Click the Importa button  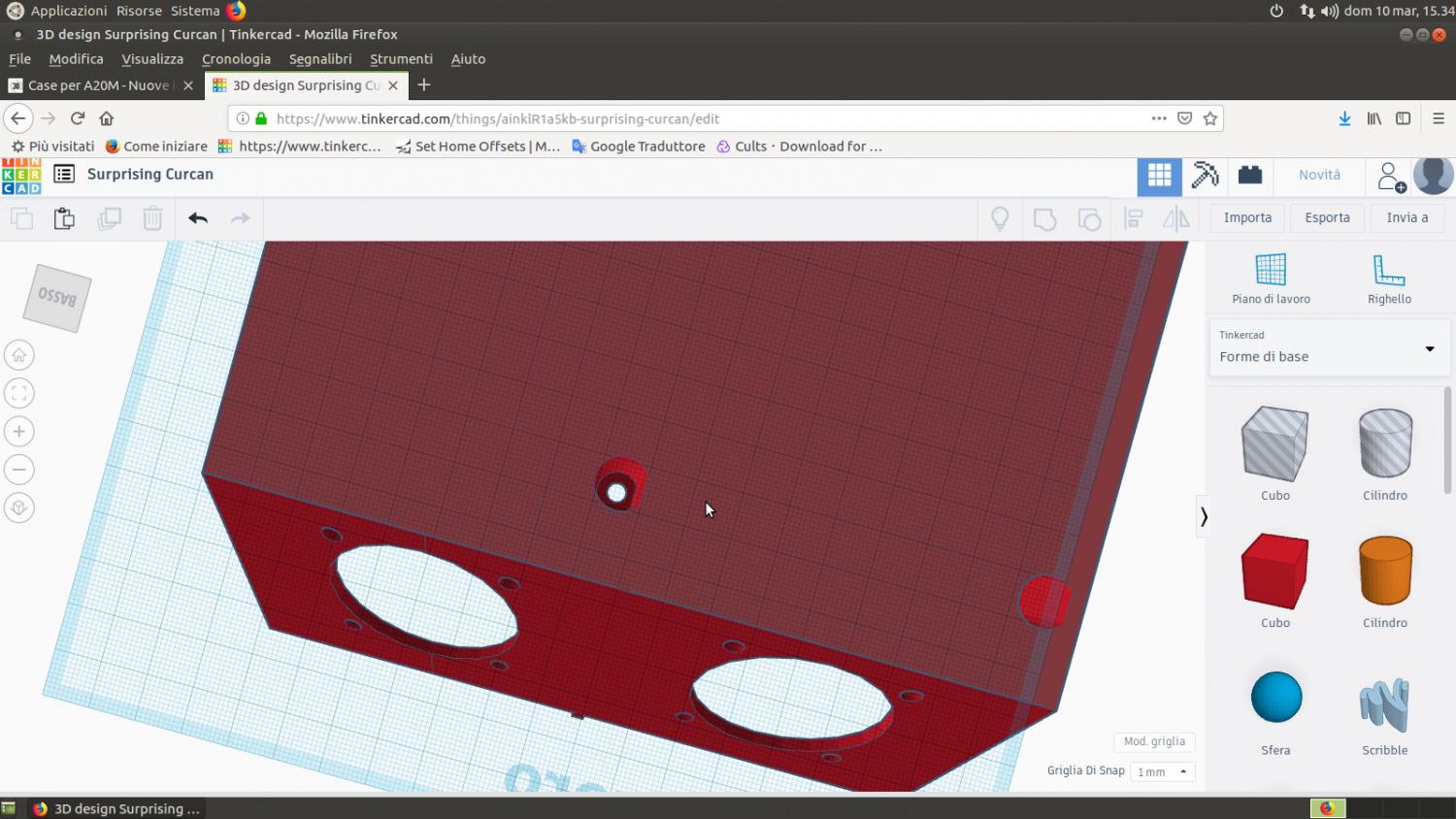pyautogui.click(x=1247, y=218)
